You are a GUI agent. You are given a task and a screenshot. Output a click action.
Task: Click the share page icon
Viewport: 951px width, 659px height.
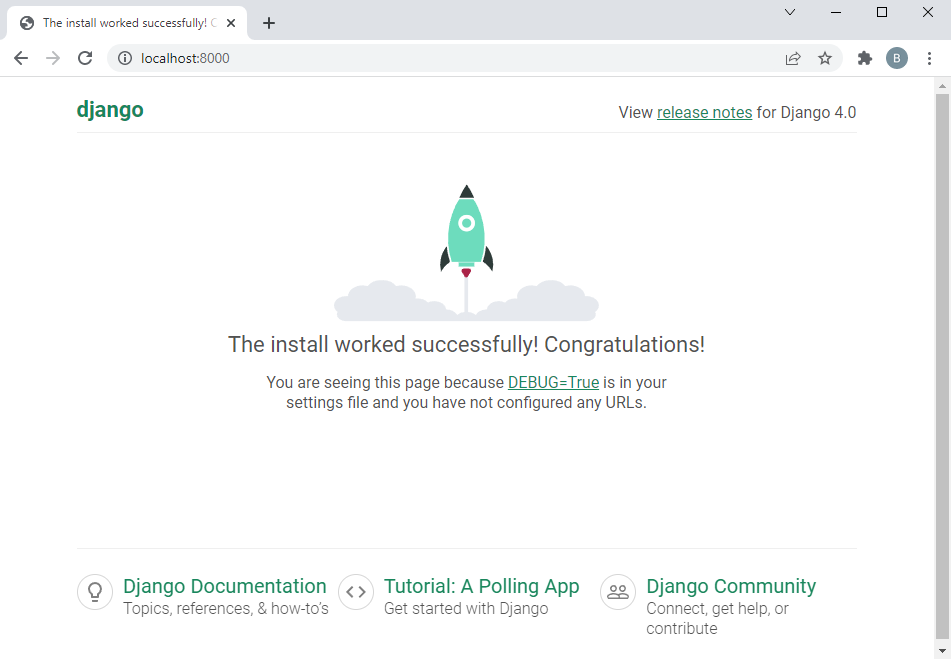(x=793, y=58)
